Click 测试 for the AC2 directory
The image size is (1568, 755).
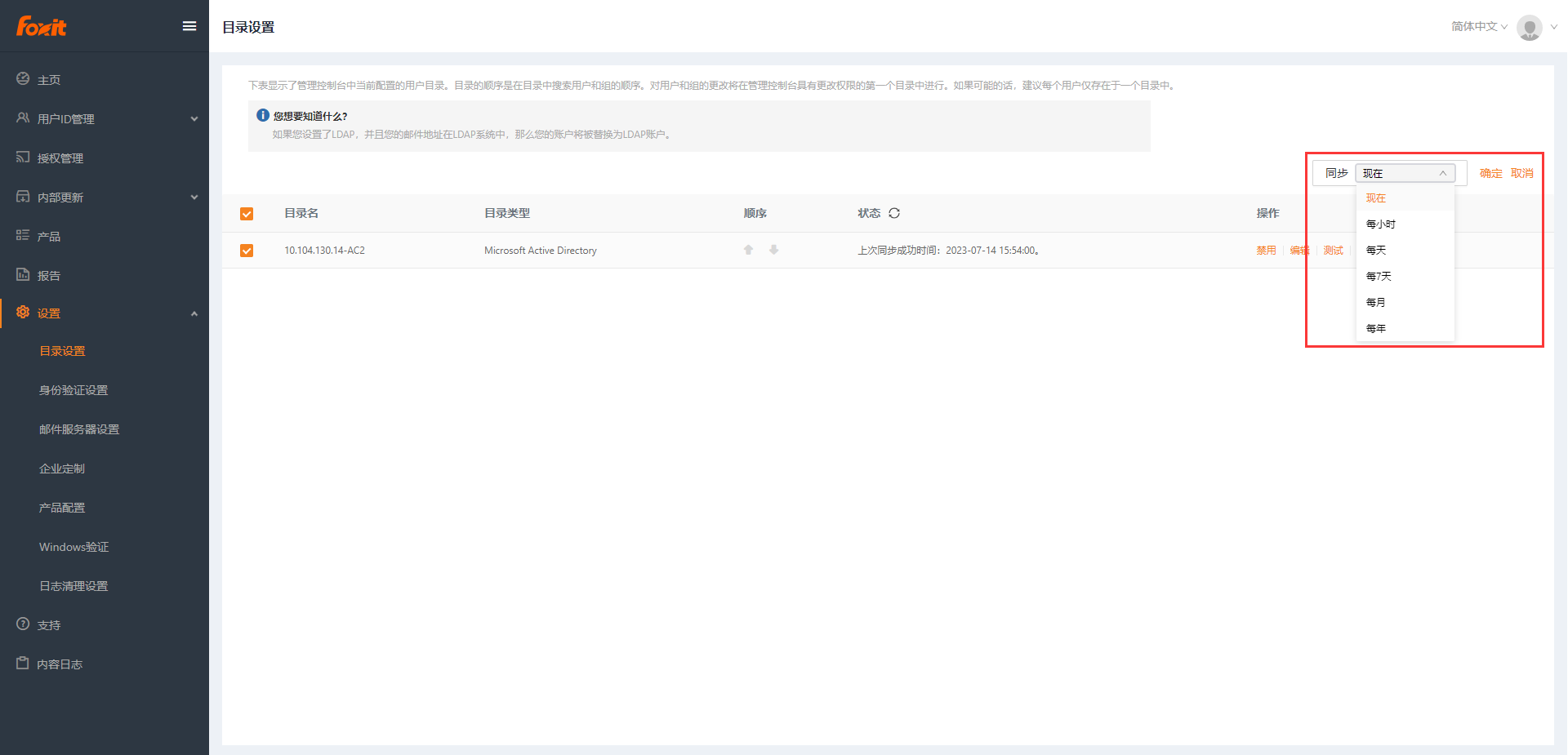coord(1333,251)
